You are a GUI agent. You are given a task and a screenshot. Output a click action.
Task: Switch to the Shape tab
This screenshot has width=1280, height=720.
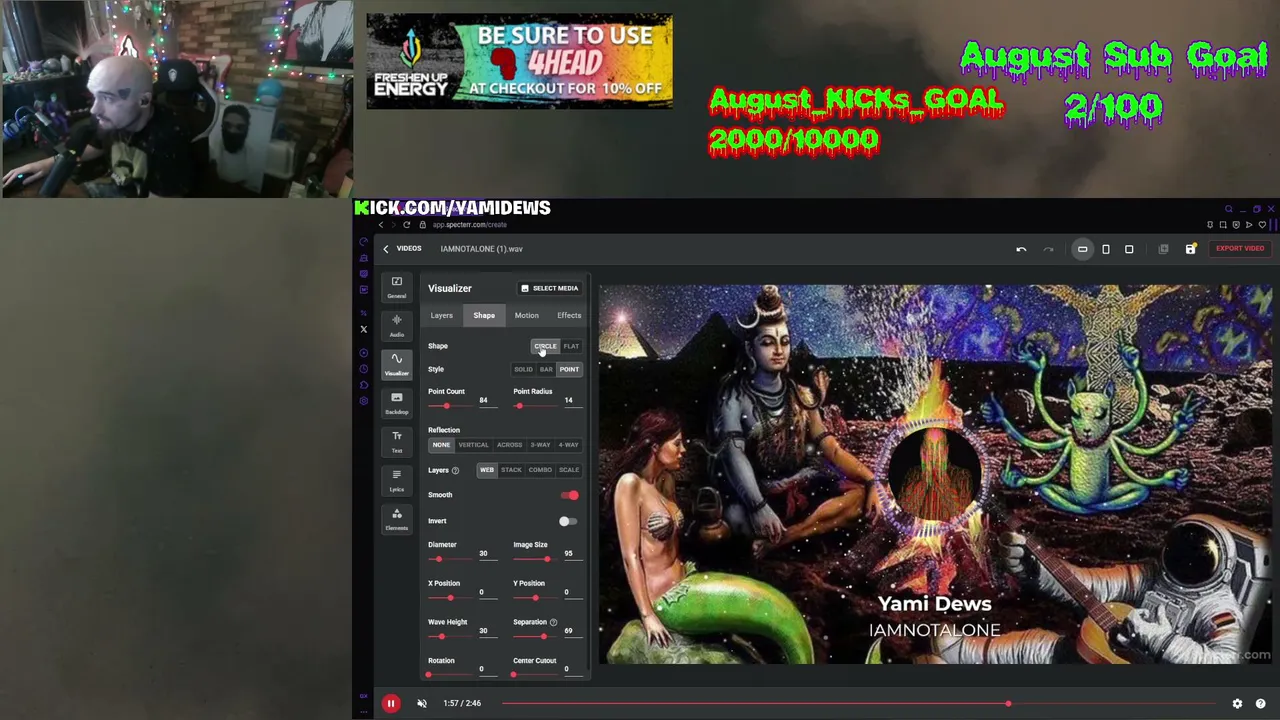pos(484,316)
